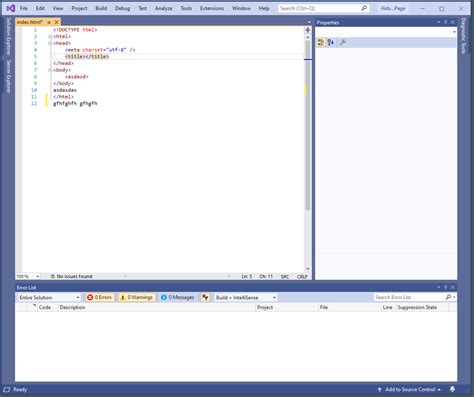Open the Analyze menu

click(163, 8)
